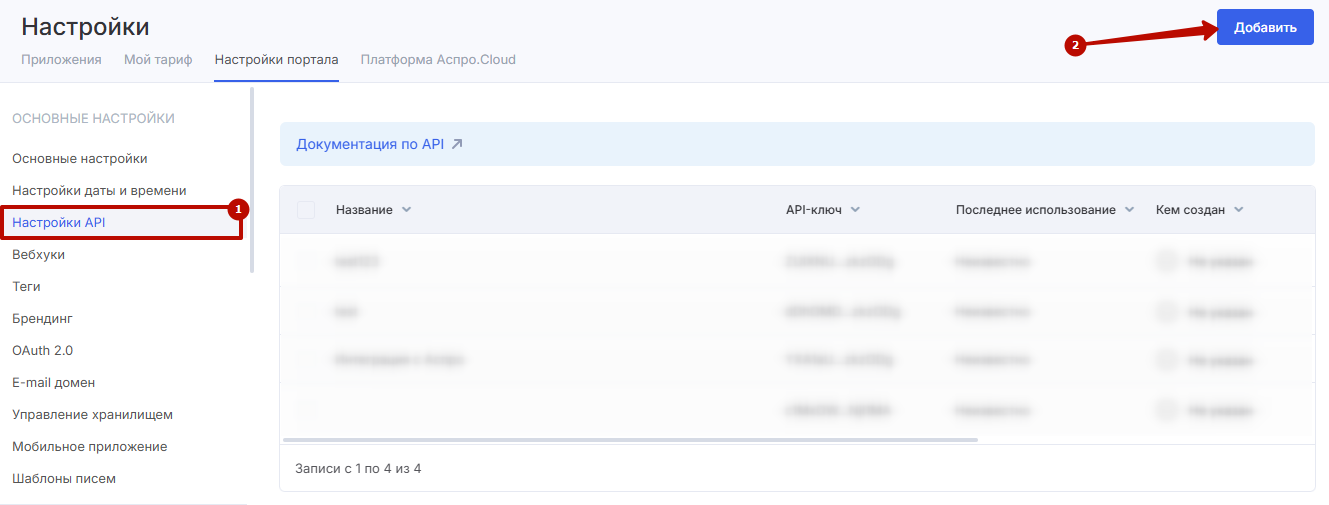Open the Документация по API link
This screenshot has width=1329, height=505.
coord(370,144)
